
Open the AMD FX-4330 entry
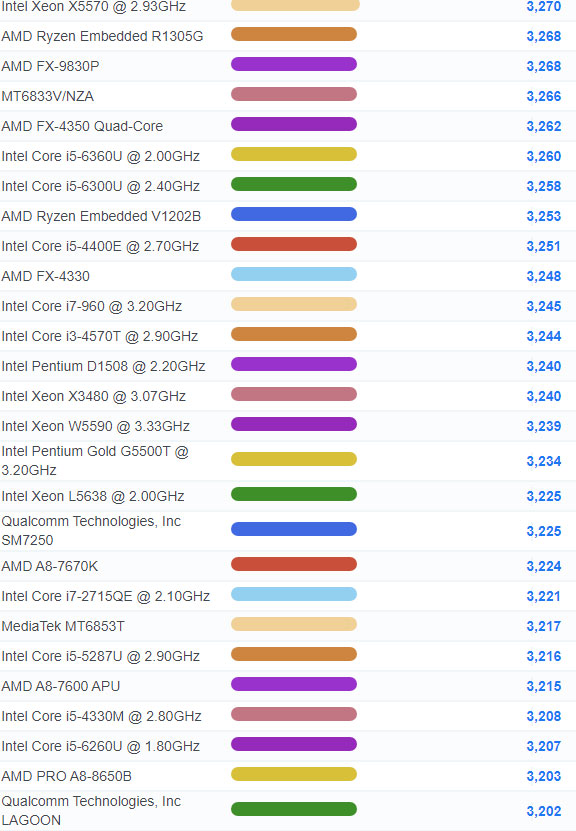click(46, 276)
